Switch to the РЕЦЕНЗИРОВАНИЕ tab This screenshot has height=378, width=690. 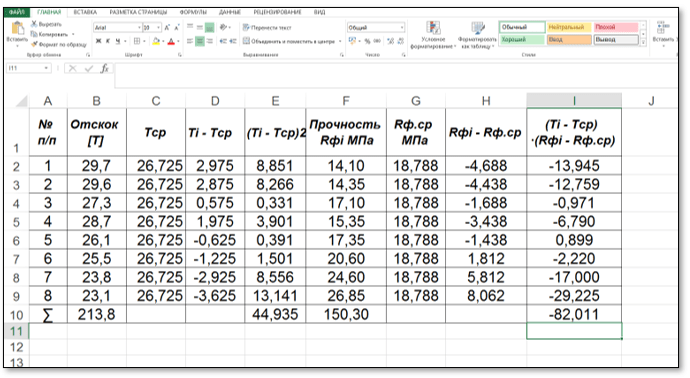pos(277,12)
